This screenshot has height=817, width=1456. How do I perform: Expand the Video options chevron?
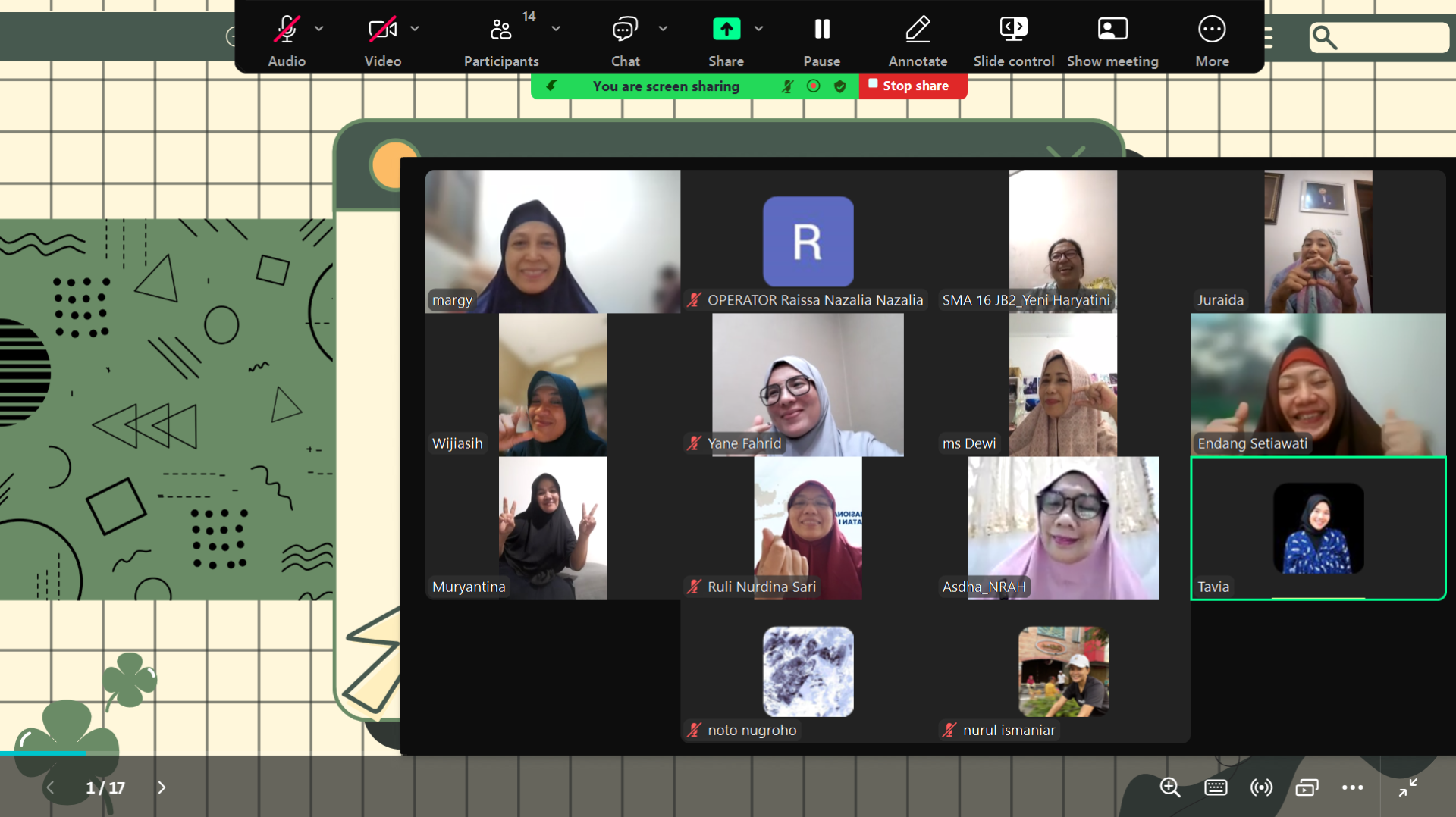click(415, 29)
